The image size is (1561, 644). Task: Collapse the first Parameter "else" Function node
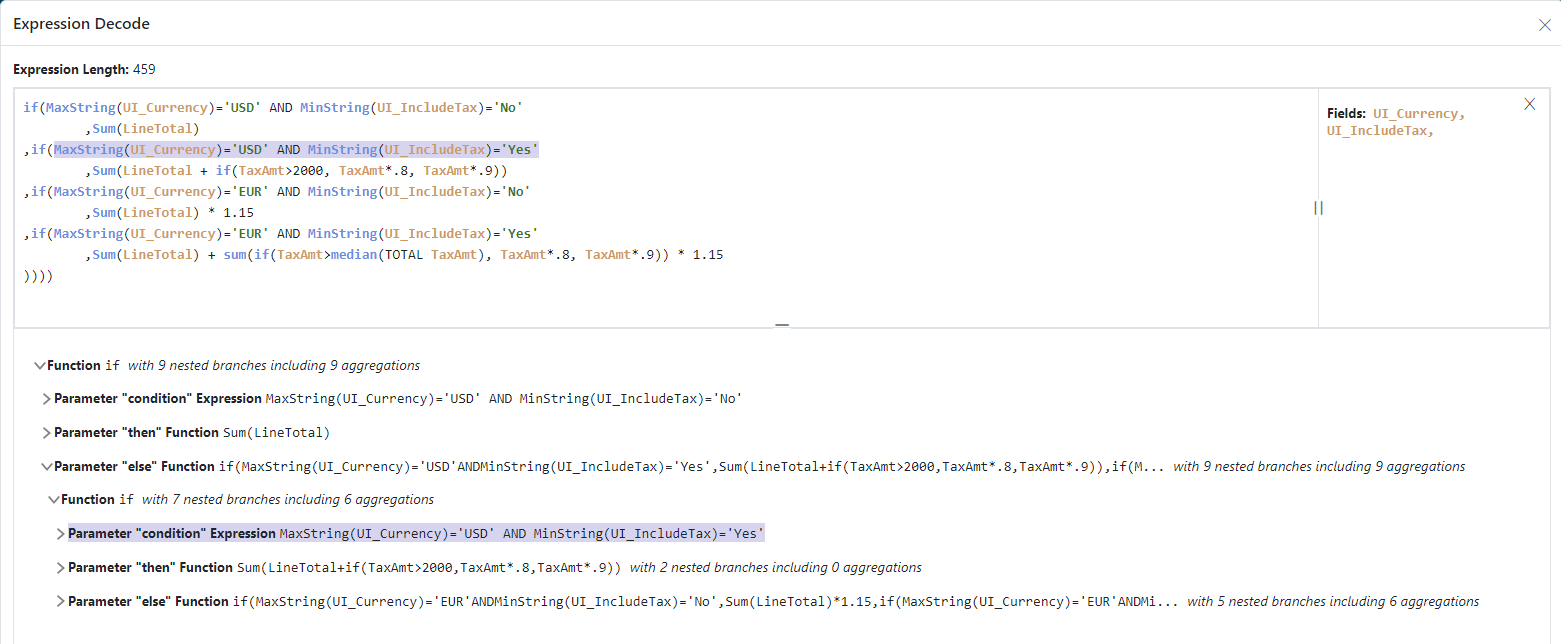[46, 467]
